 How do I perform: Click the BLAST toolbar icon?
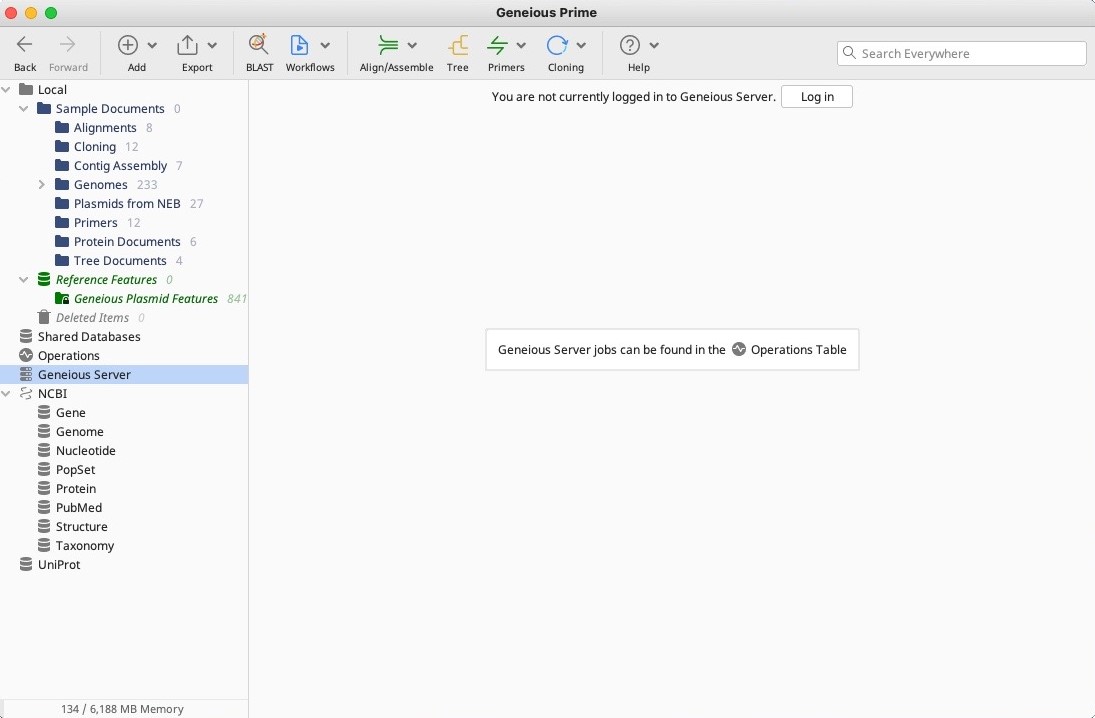click(x=259, y=46)
